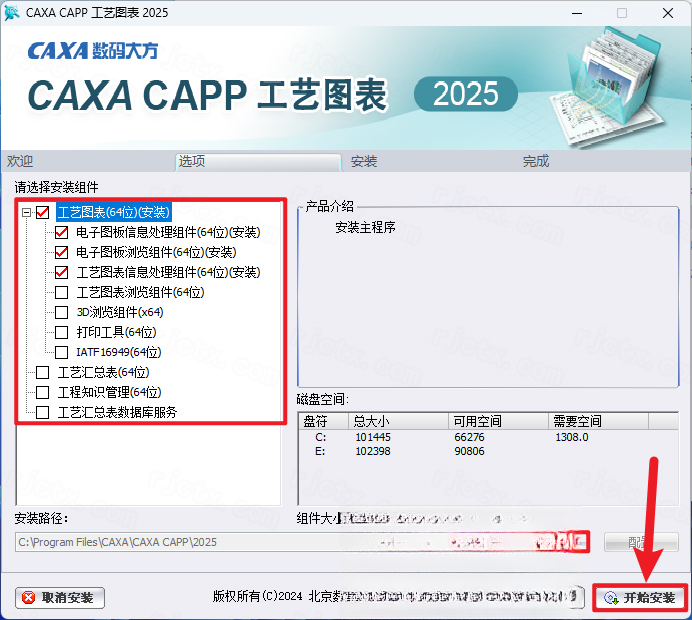This screenshot has height=620, width=692.
Task: Switch to the 安装 step tab
Action: (x=364, y=162)
